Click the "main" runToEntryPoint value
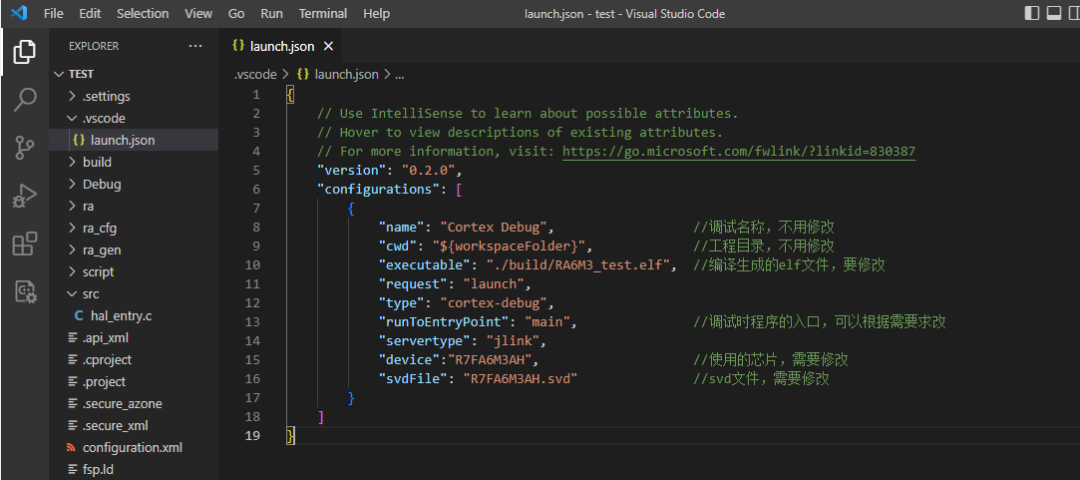 tap(547, 322)
